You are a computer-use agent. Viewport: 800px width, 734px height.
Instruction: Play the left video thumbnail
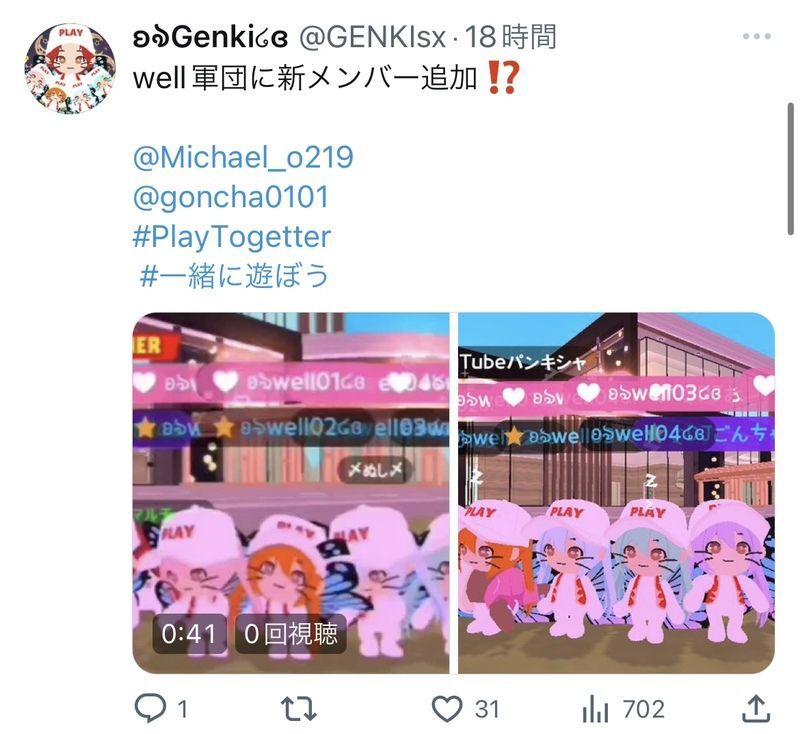(291, 493)
